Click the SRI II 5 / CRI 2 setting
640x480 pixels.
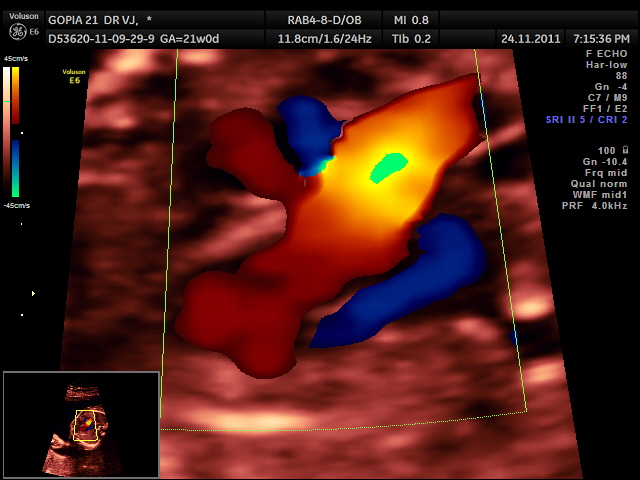point(586,119)
